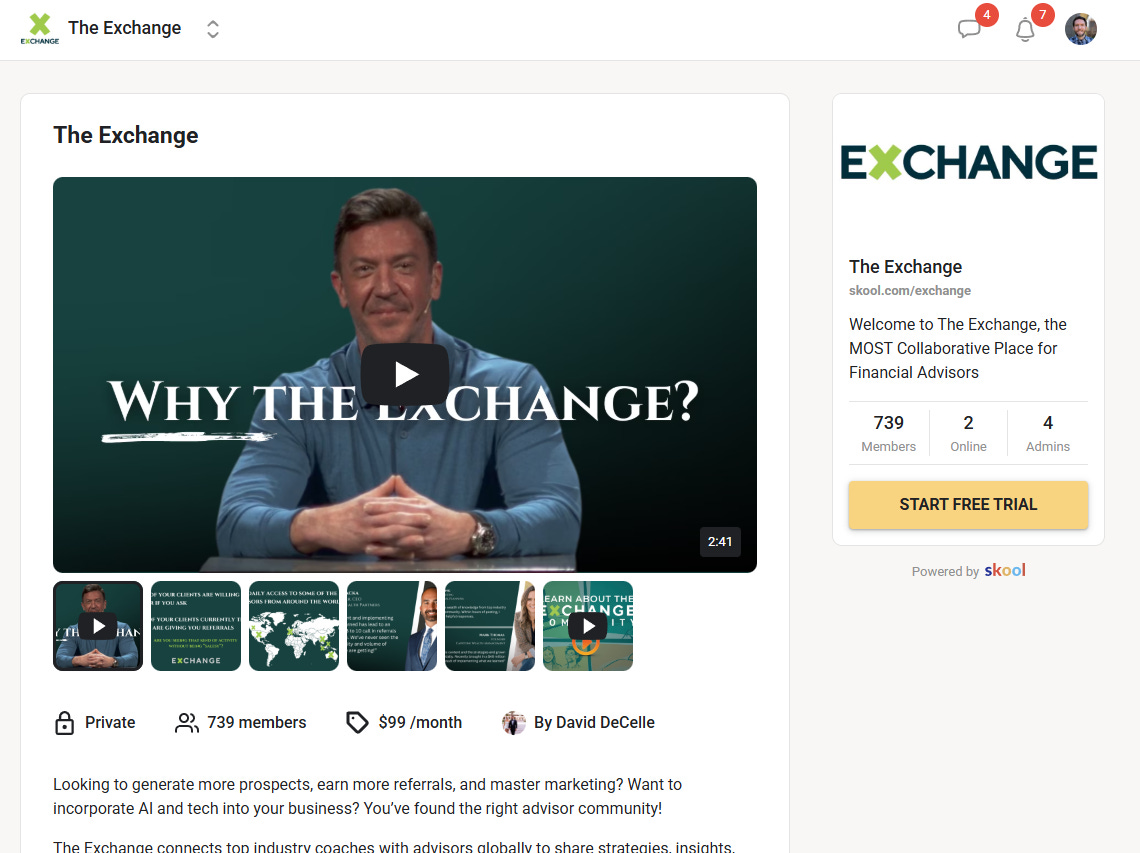Click the $99/month price tag icon
1140x853 pixels.
[x=357, y=722]
